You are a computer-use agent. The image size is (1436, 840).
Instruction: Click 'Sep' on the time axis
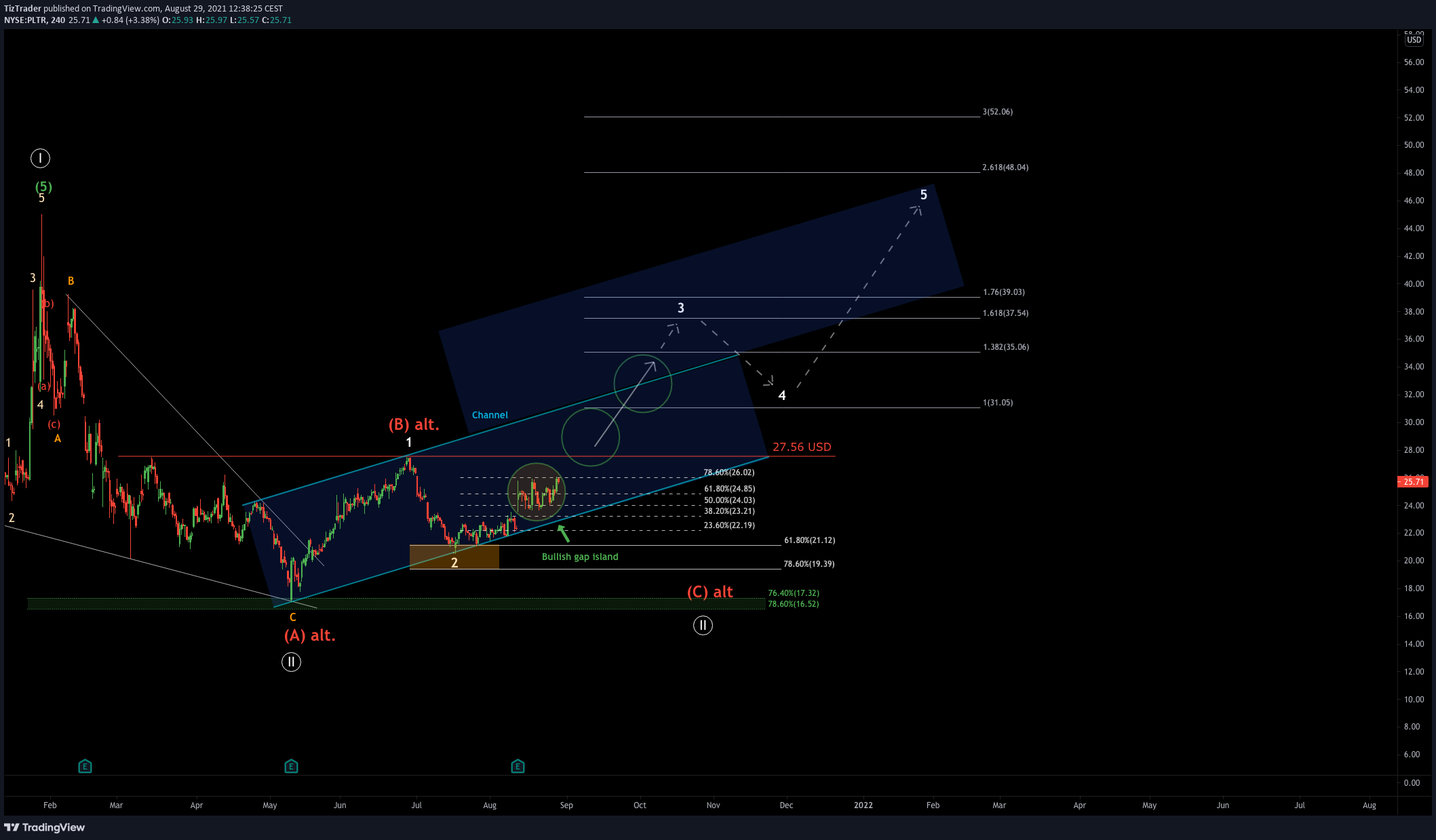(566, 805)
